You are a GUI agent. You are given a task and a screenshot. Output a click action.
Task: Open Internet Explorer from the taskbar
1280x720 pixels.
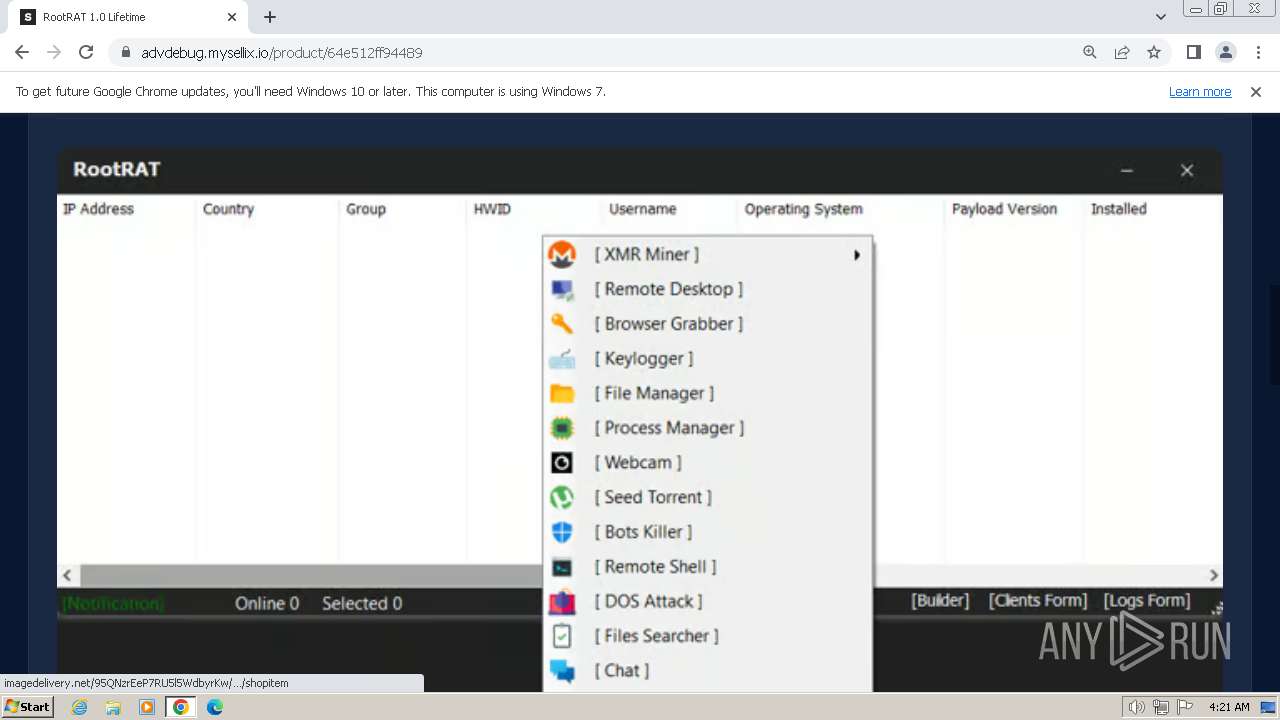click(79, 707)
